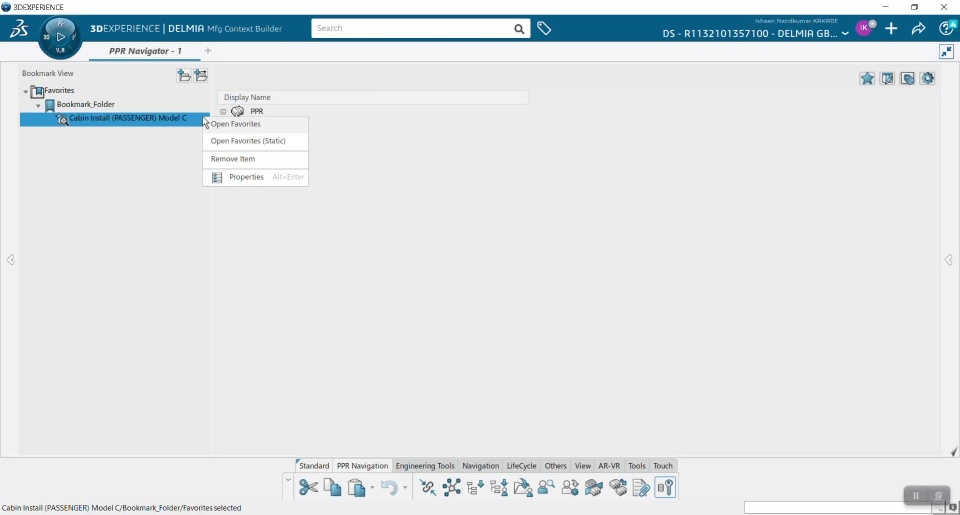Click the Undo arrow icon
This screenshot has height=515, width=960.
coord(389,487)
